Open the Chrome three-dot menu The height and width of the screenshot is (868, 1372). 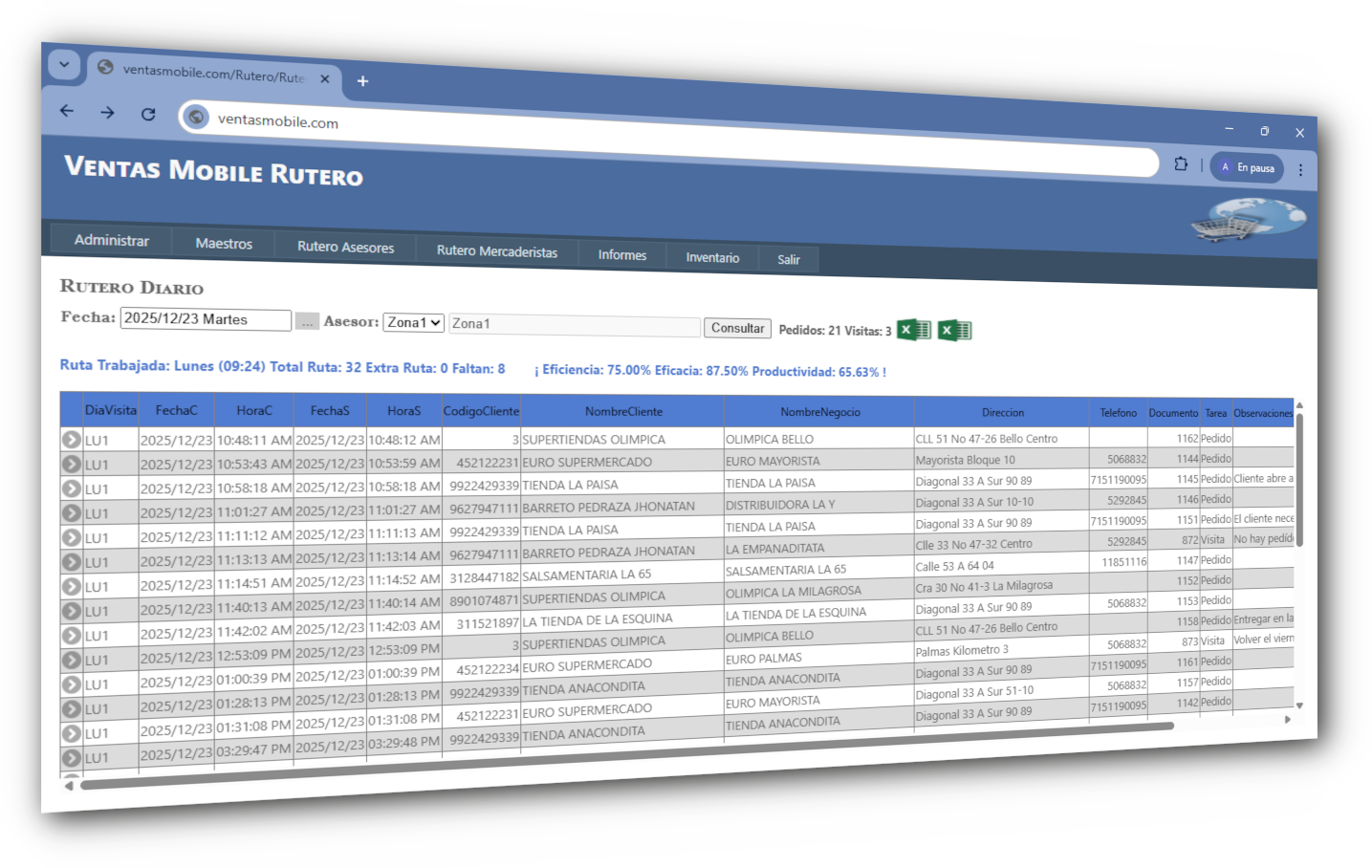coord(1300,169)
